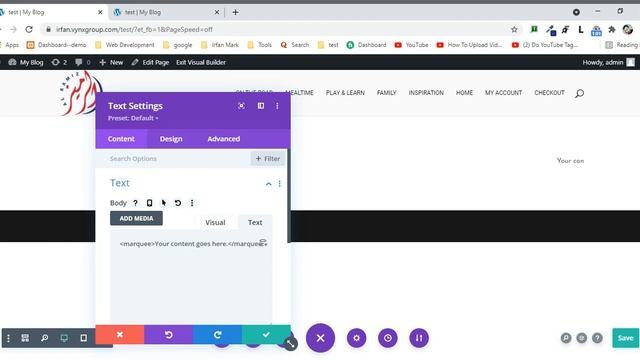Select tablet view icon
Viewport: 640px width, 360px height.
(84, 338)
